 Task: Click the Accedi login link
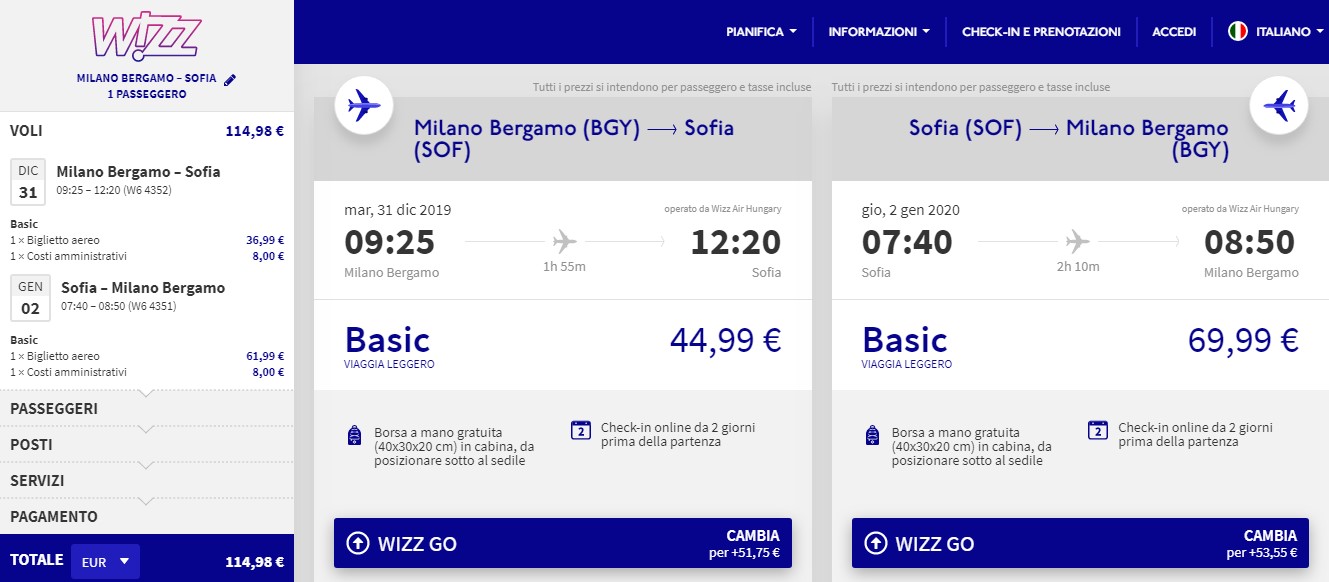pos(1174,31)
